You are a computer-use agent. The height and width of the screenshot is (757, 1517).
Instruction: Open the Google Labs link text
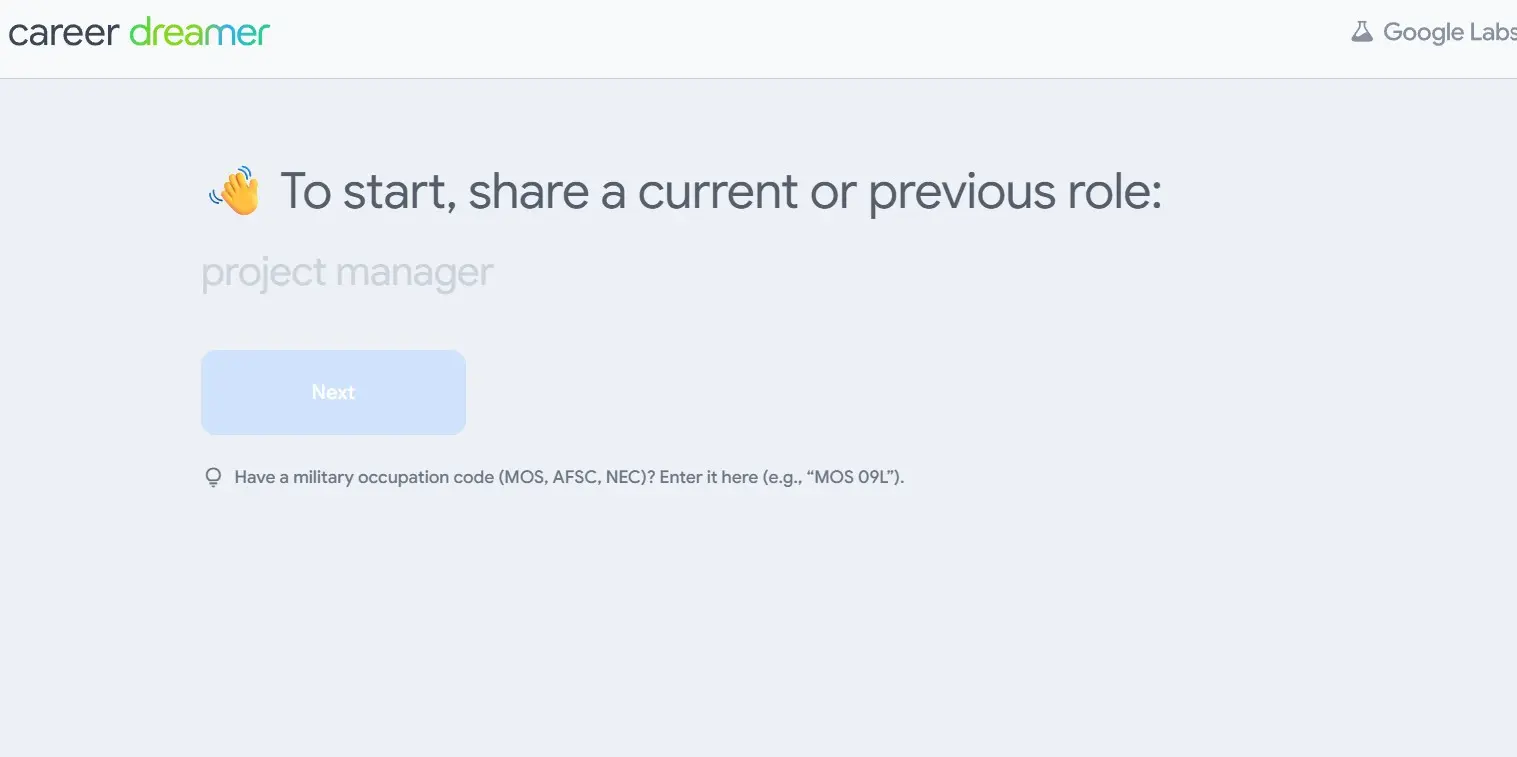click(x=1450, y=32)
